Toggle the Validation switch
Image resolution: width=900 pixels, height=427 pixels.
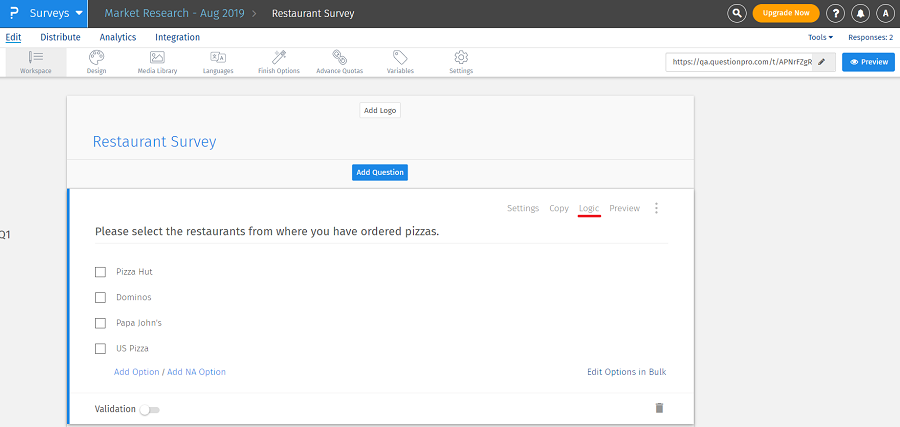tap(150, 410)
